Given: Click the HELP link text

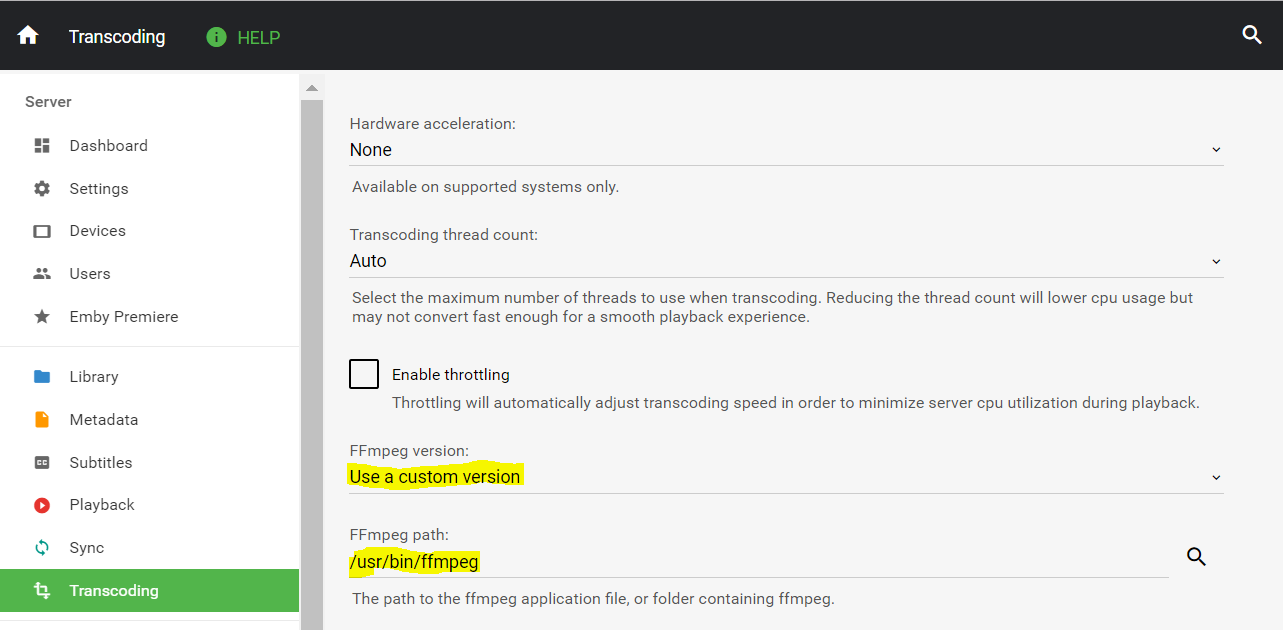Looking at the screenshot, I should pos(258,38).
